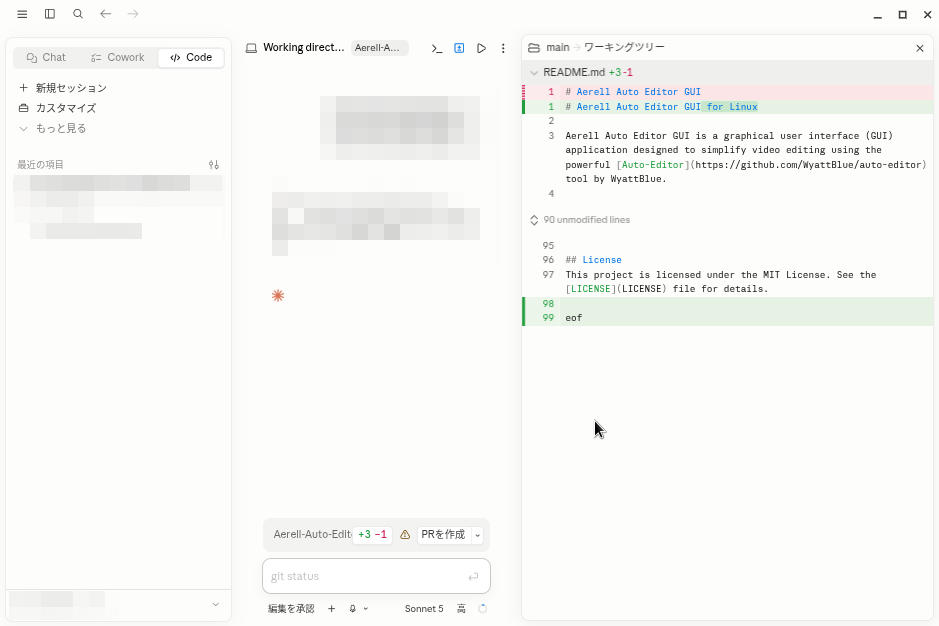Open the terminal icon in session header
This screenshot has width=939, height=626.
click(x=437, y=49)
